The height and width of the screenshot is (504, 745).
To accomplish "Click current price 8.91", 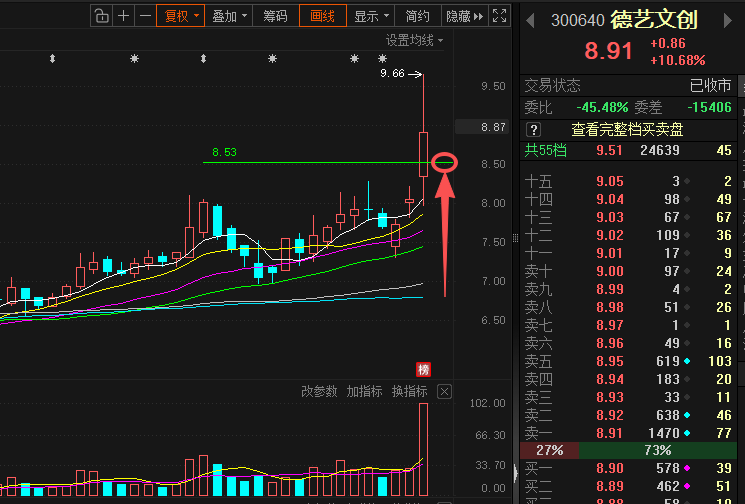I will click(x=609, y=51).
